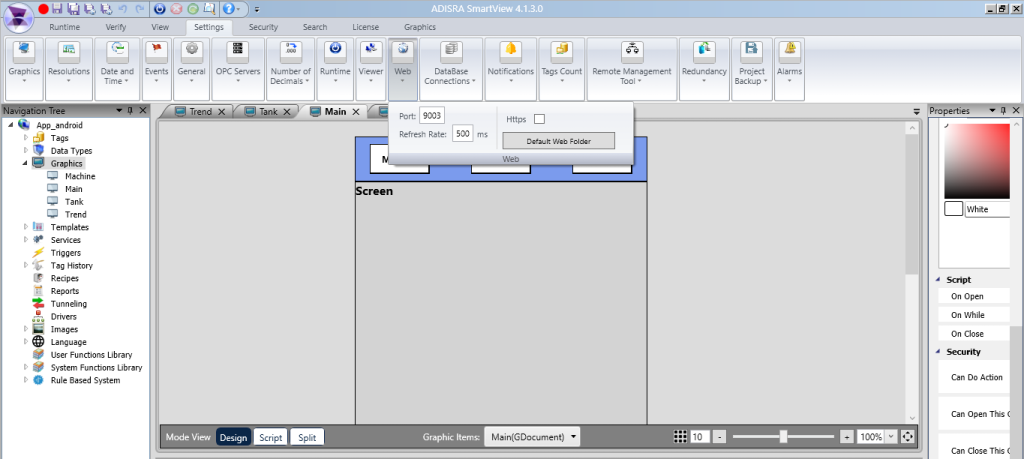Screen dimensions: 1024x459
Task: Collapse the Graphics tree node
Action: point(25,163)
